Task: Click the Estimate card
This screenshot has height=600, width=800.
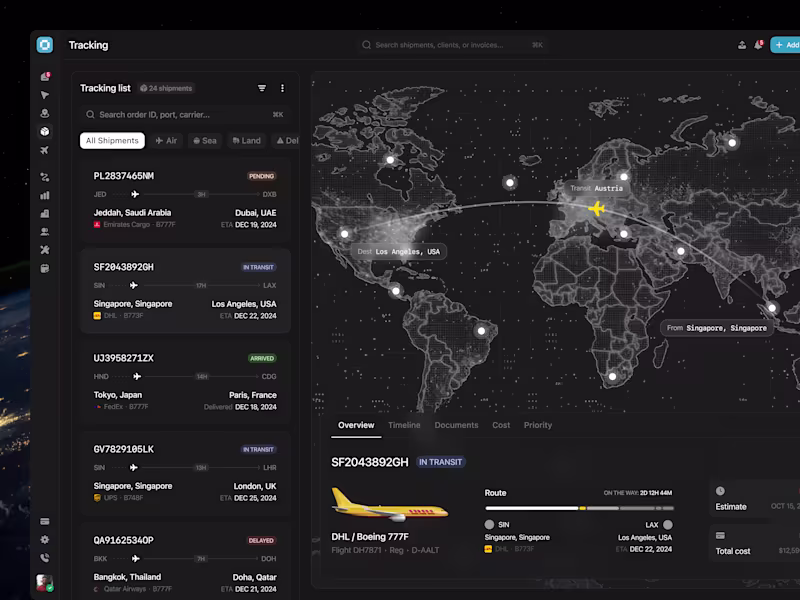Action: [x=755, y=498]
